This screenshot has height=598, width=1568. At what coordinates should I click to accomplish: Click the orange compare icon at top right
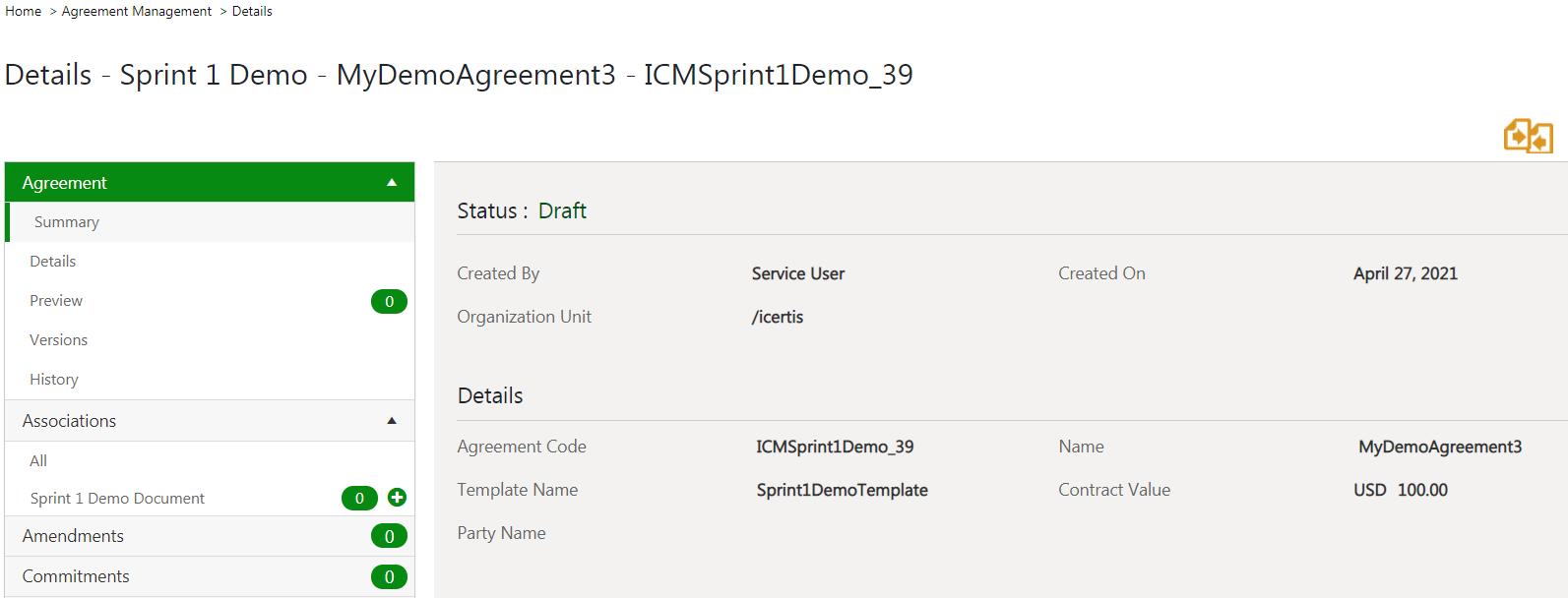(1528, 137)
